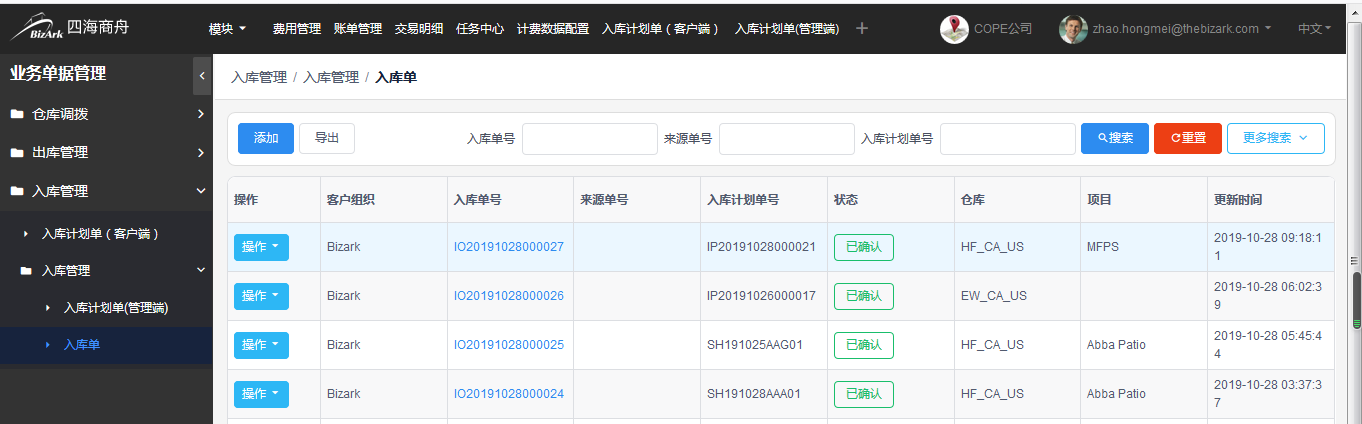Click the user avatar photo
The height and width of the screenshot is (424, 1362).
1073,29
